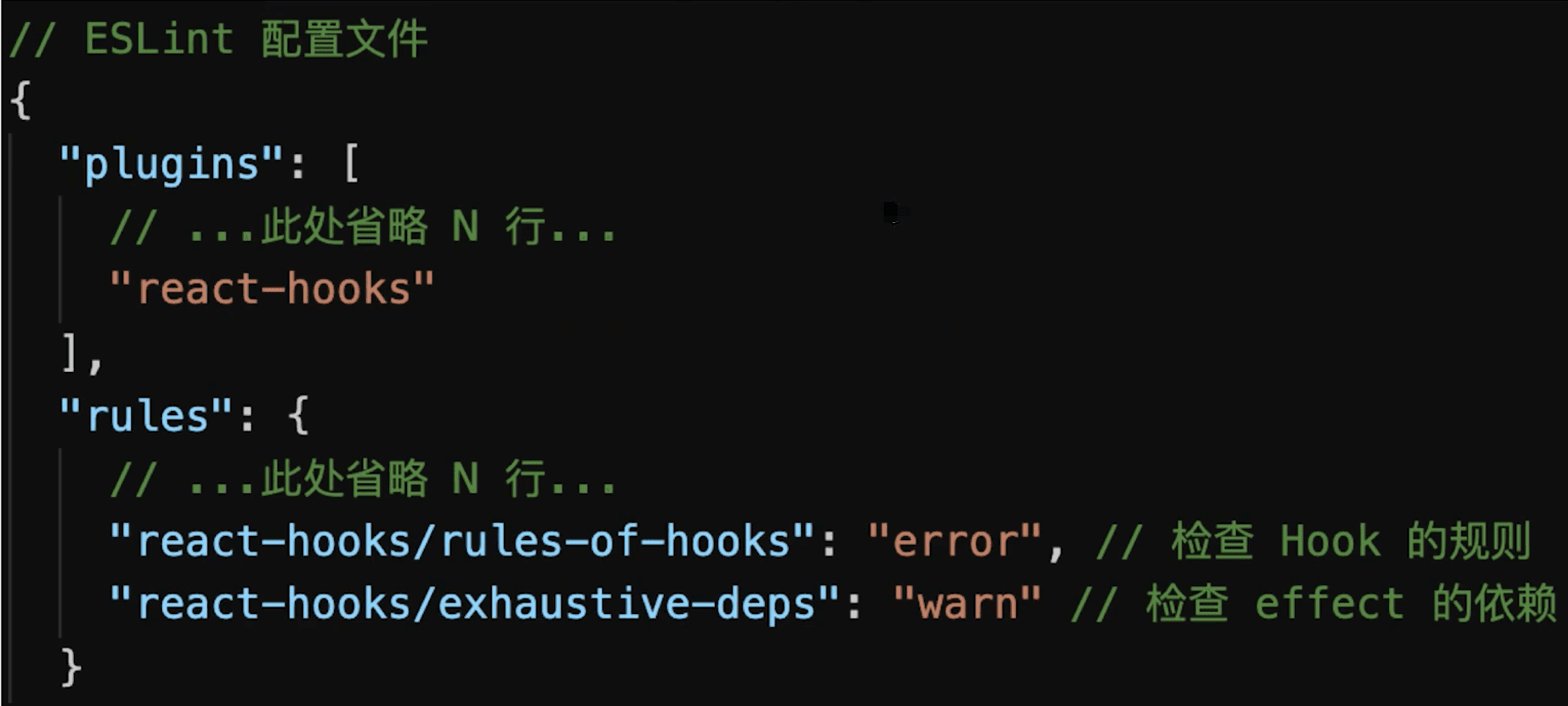Image resolution: width=1568 pixels, height=706 pixels.
Task: Click the opening curly brace at top
Action: pos(20,100)
